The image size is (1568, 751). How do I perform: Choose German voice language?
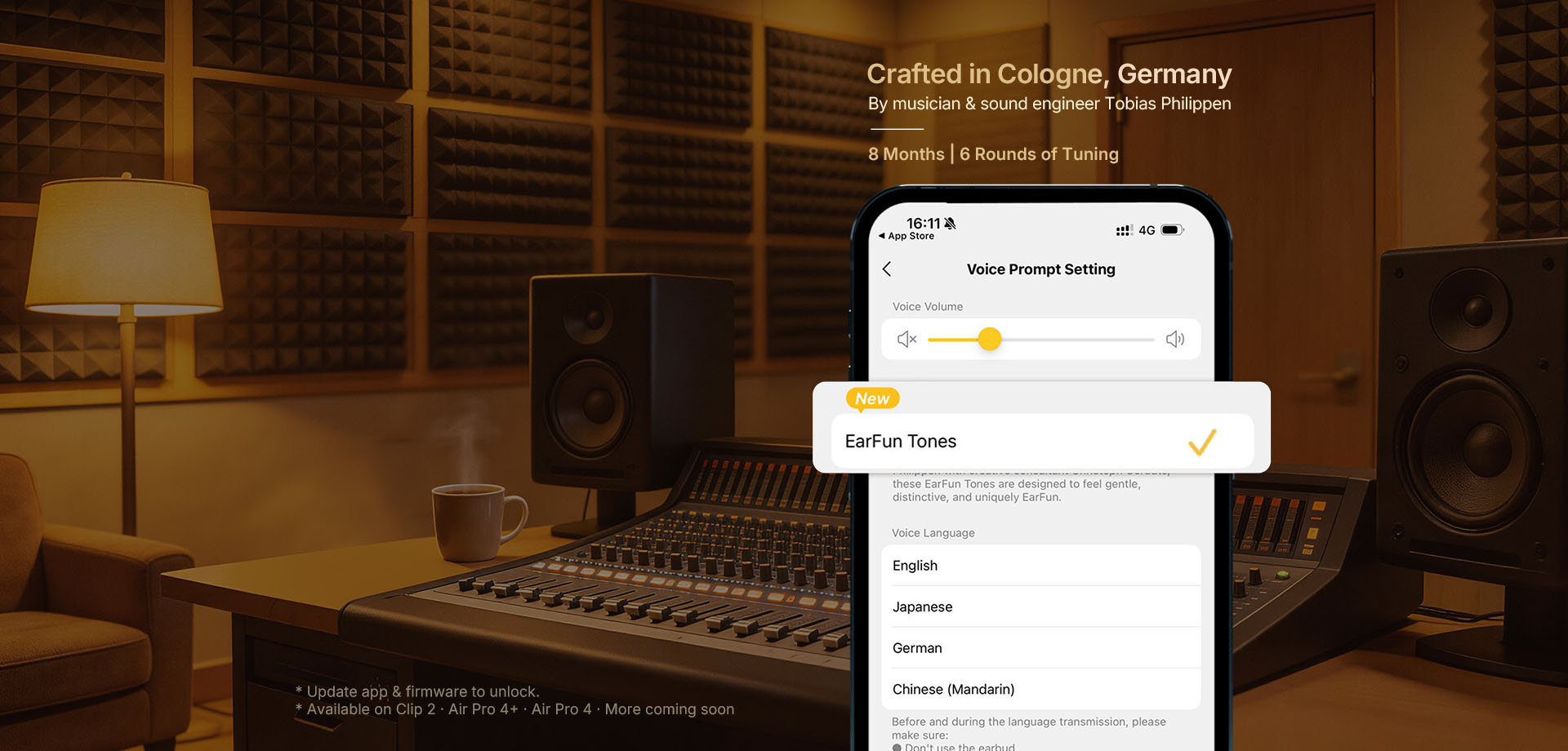point(1041,648)
